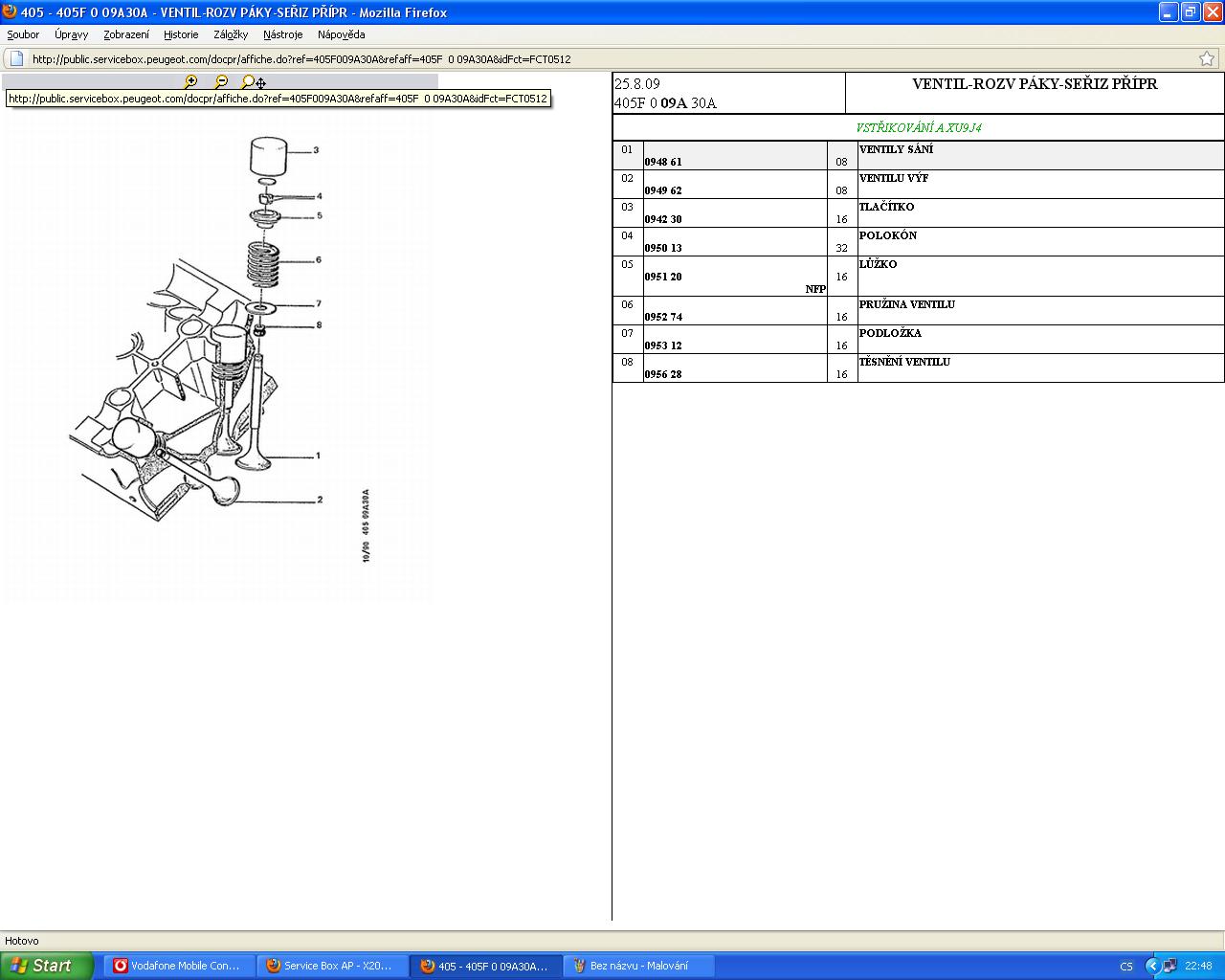
Task: Switch to Vodafone Mobile Connect taskbar window
Action: click(178, 966)
